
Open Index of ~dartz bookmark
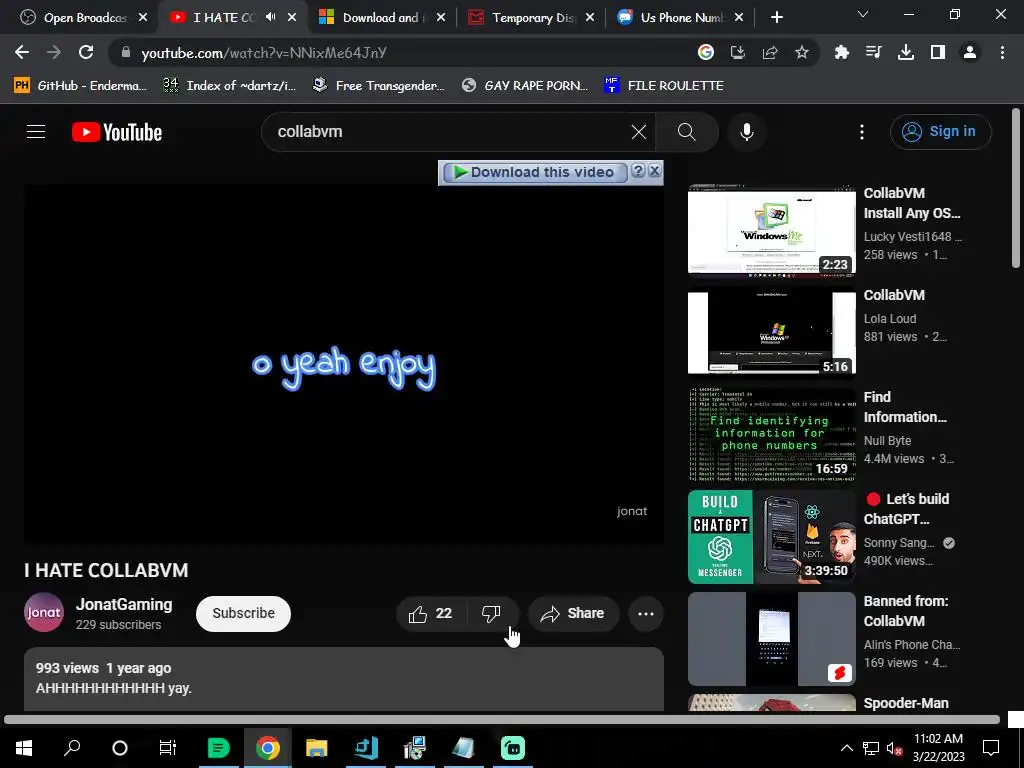click(230, 86)
